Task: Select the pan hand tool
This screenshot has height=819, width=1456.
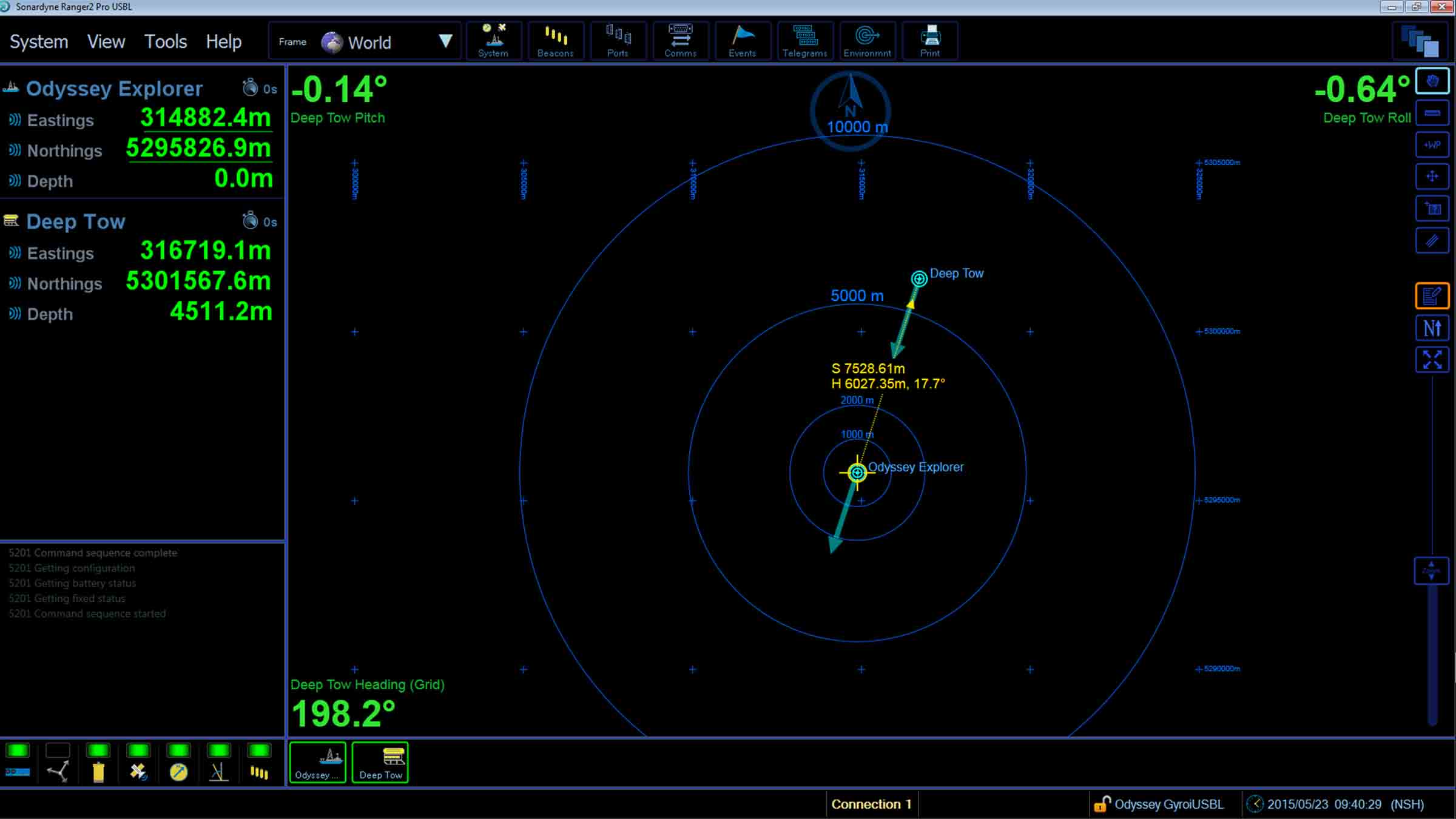Action: click(x=1432, y=81)
